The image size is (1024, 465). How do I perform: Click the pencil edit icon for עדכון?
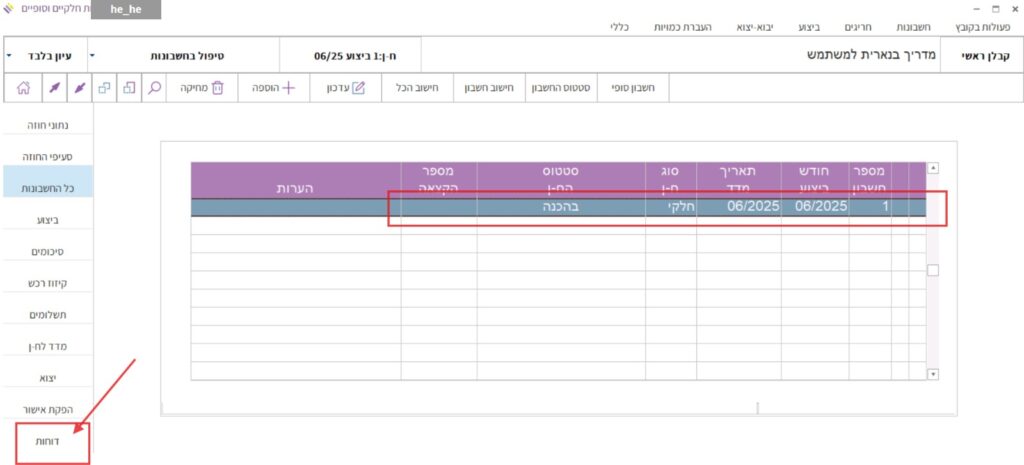tap(359, 88)
